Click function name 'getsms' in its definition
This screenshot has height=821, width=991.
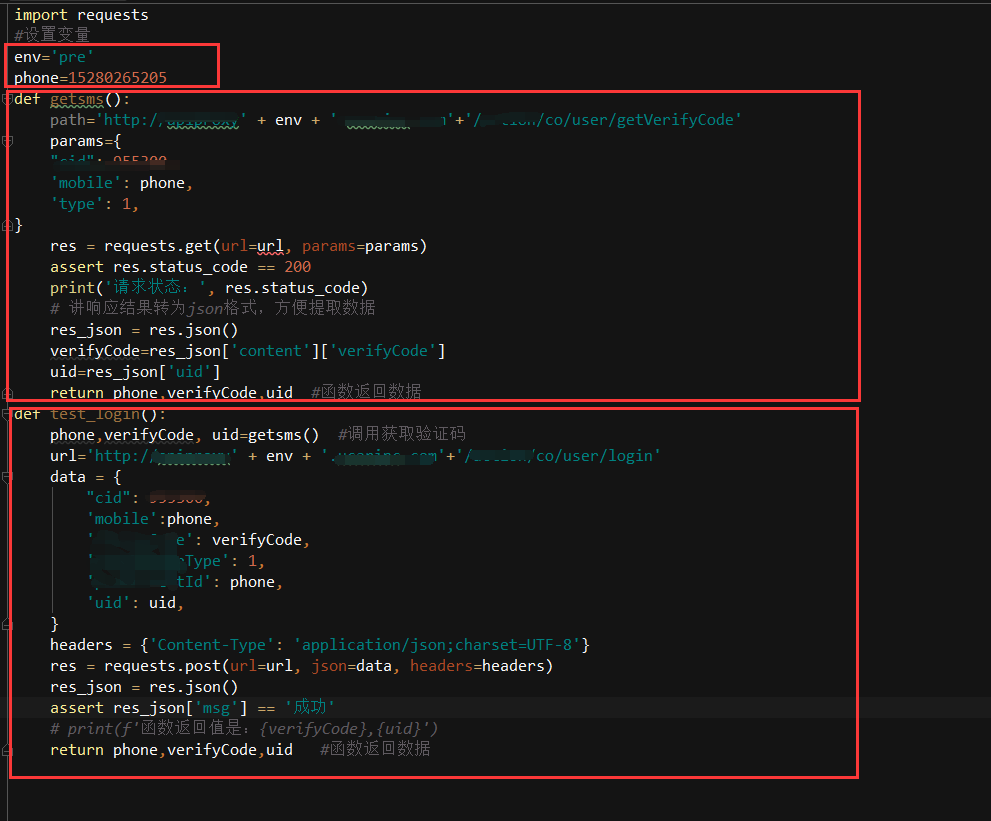coord(76,99)
